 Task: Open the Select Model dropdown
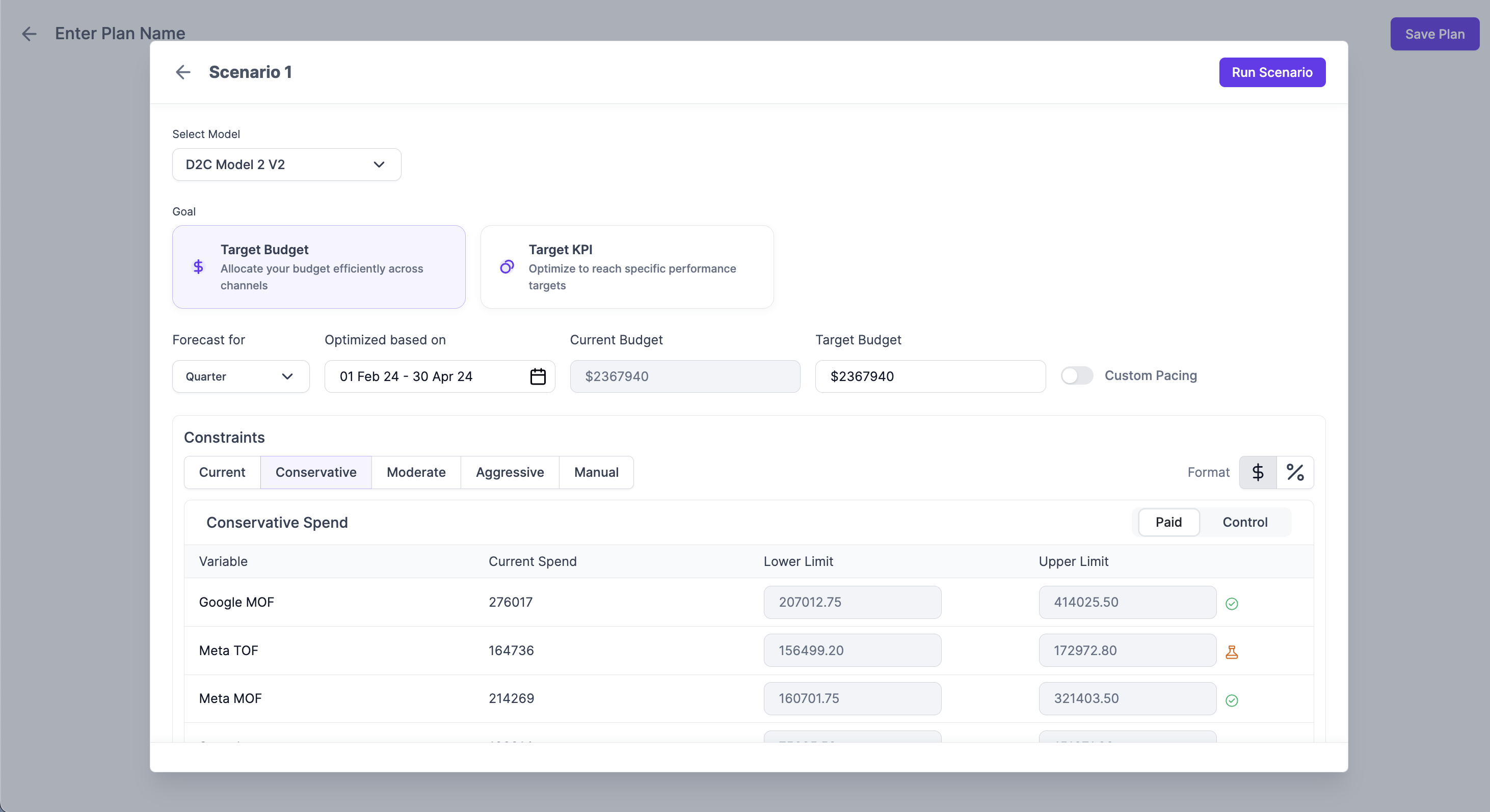286,165
